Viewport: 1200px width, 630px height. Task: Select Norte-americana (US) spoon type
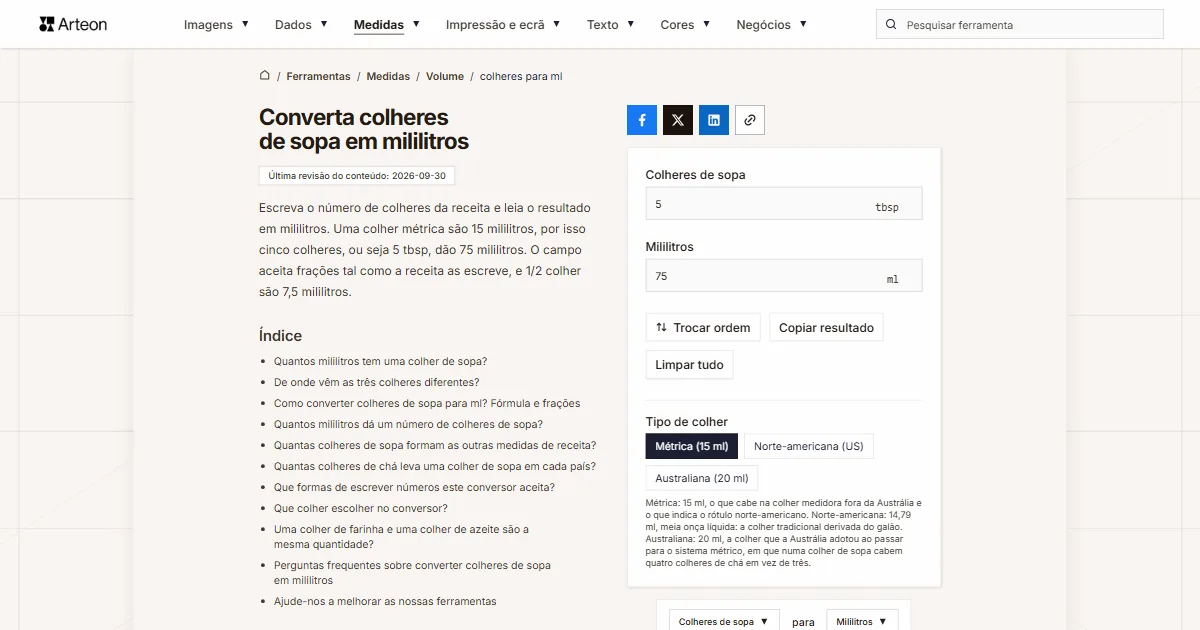(x=809, y=446)
